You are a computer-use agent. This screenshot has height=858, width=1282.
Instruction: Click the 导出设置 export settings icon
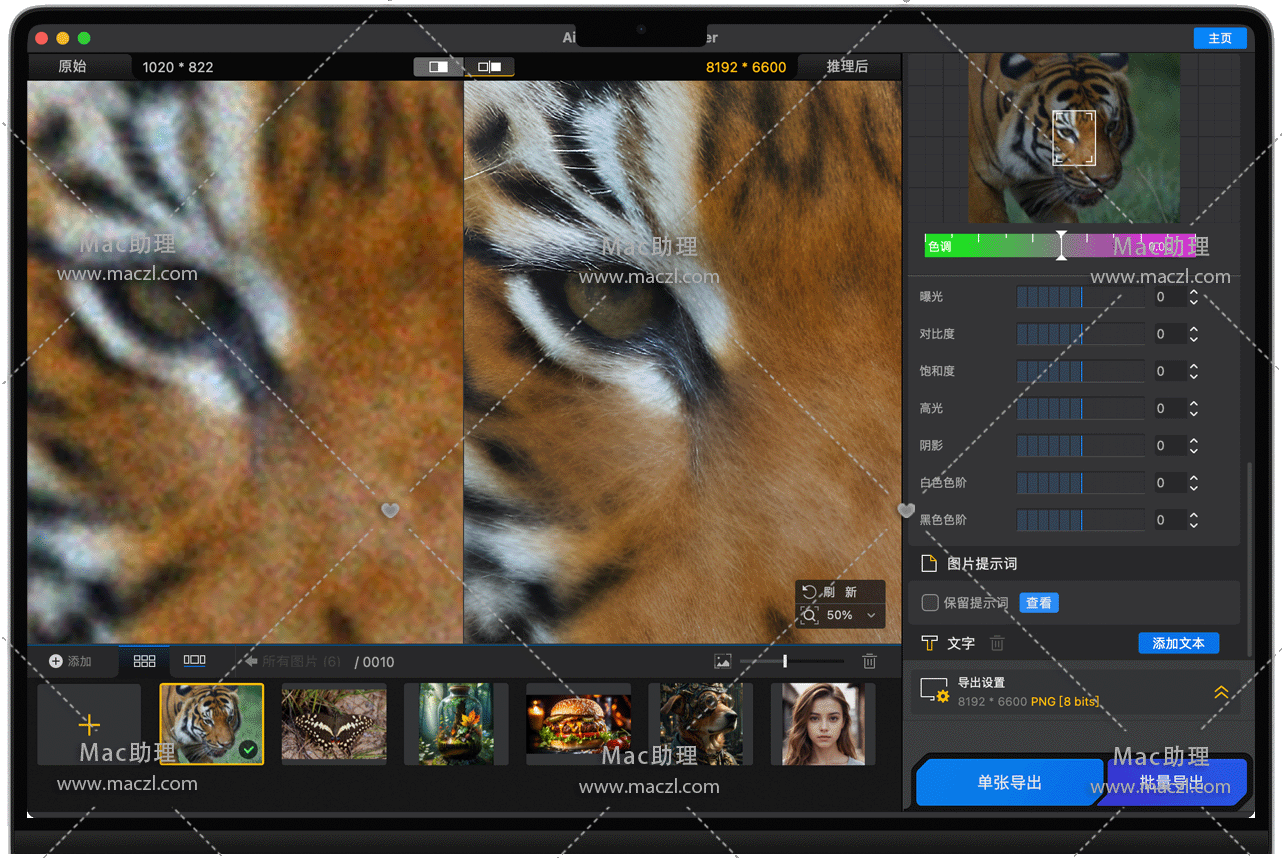(x=934, y=690)
